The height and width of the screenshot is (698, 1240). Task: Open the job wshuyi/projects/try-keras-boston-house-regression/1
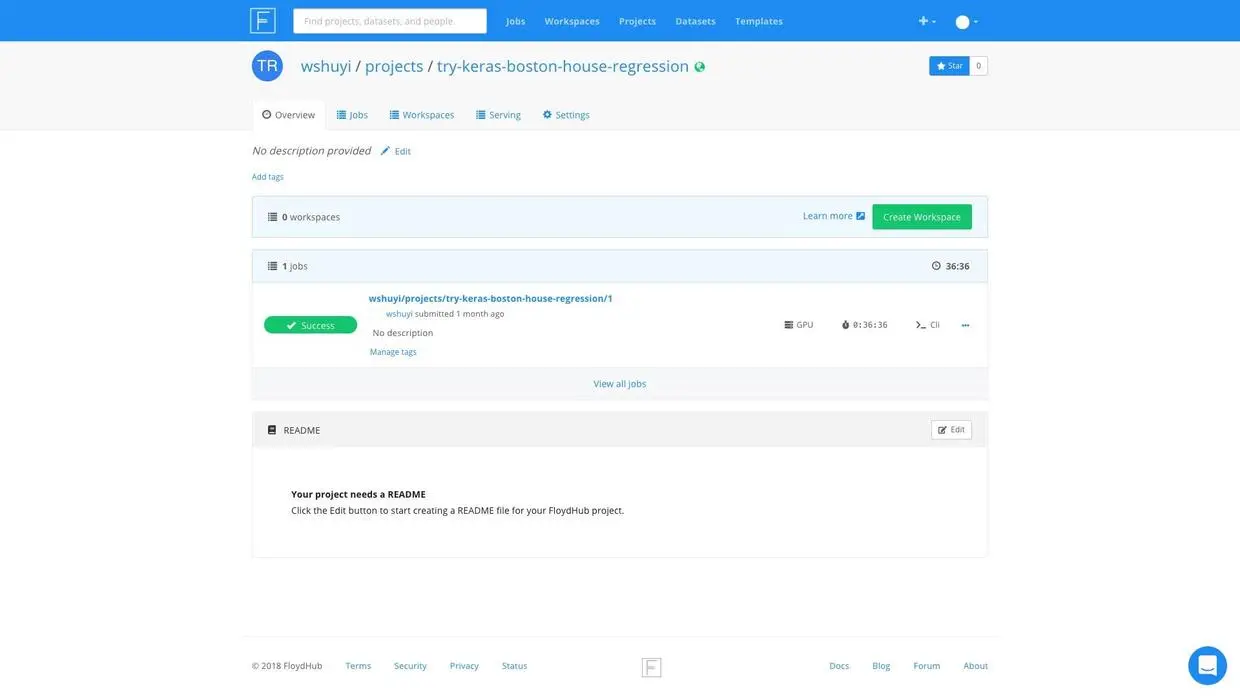[491, 298]
